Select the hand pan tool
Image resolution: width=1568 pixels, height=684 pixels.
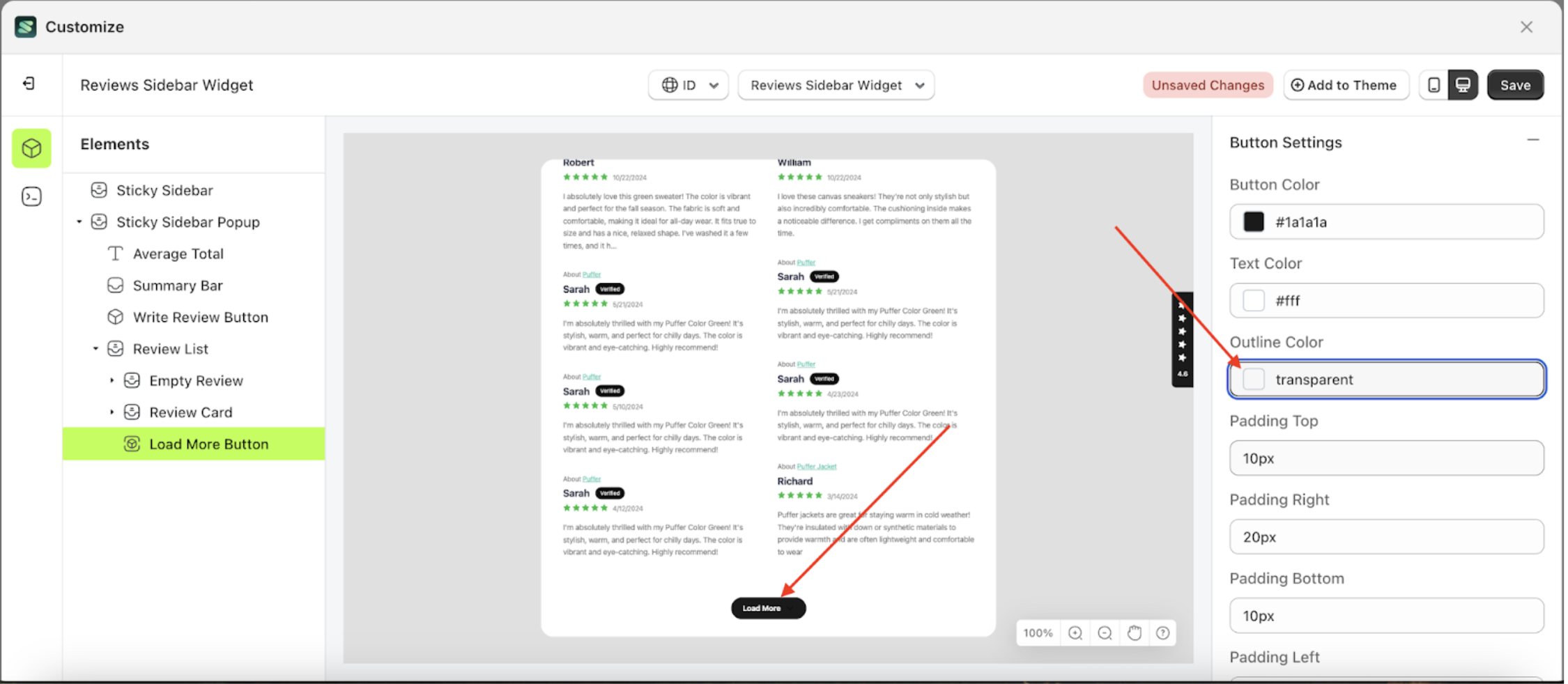1134,632
